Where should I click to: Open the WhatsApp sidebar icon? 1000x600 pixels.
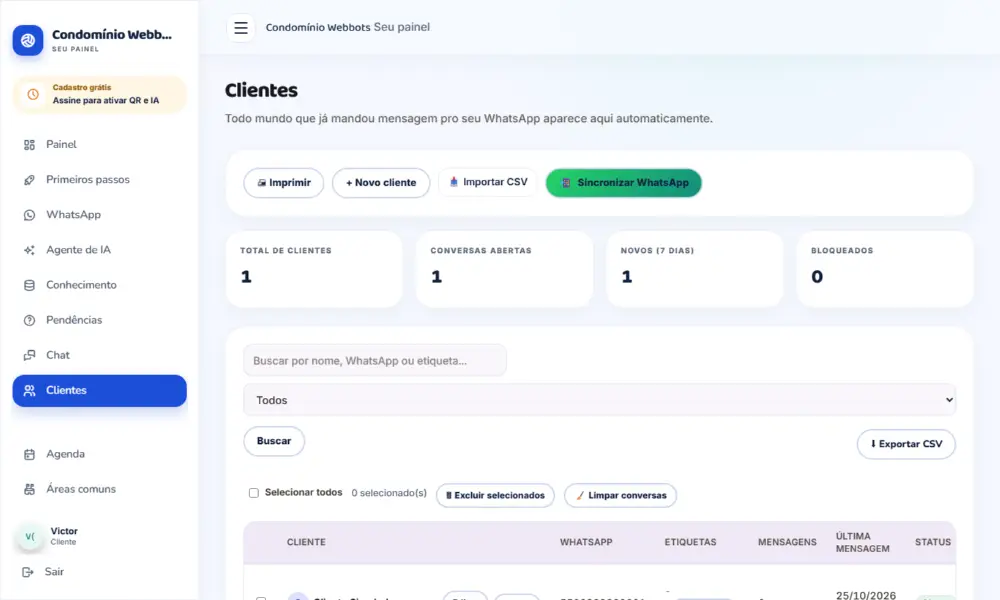click(x=29, y=215)
